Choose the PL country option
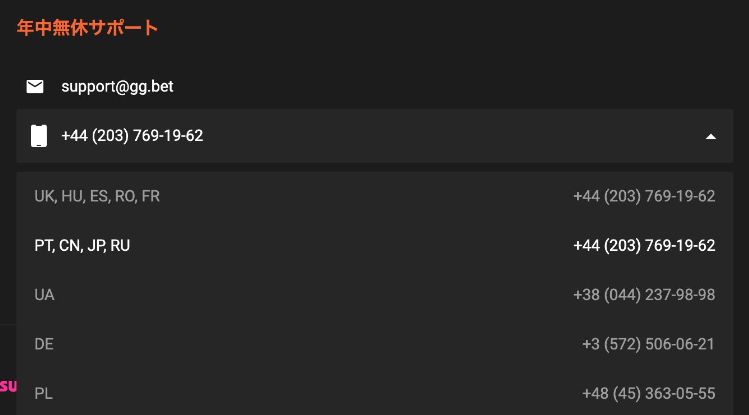Viewport: 749px width, 415px height. pyautogui.click(x=43, y=394)
